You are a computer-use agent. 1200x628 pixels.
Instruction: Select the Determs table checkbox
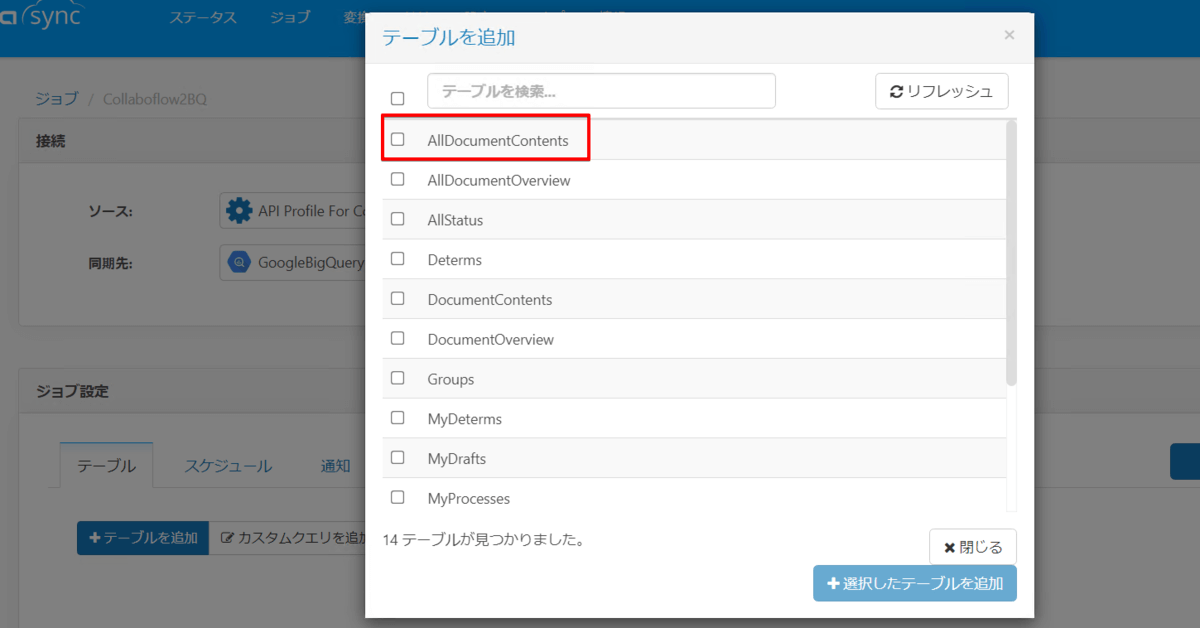398,258
